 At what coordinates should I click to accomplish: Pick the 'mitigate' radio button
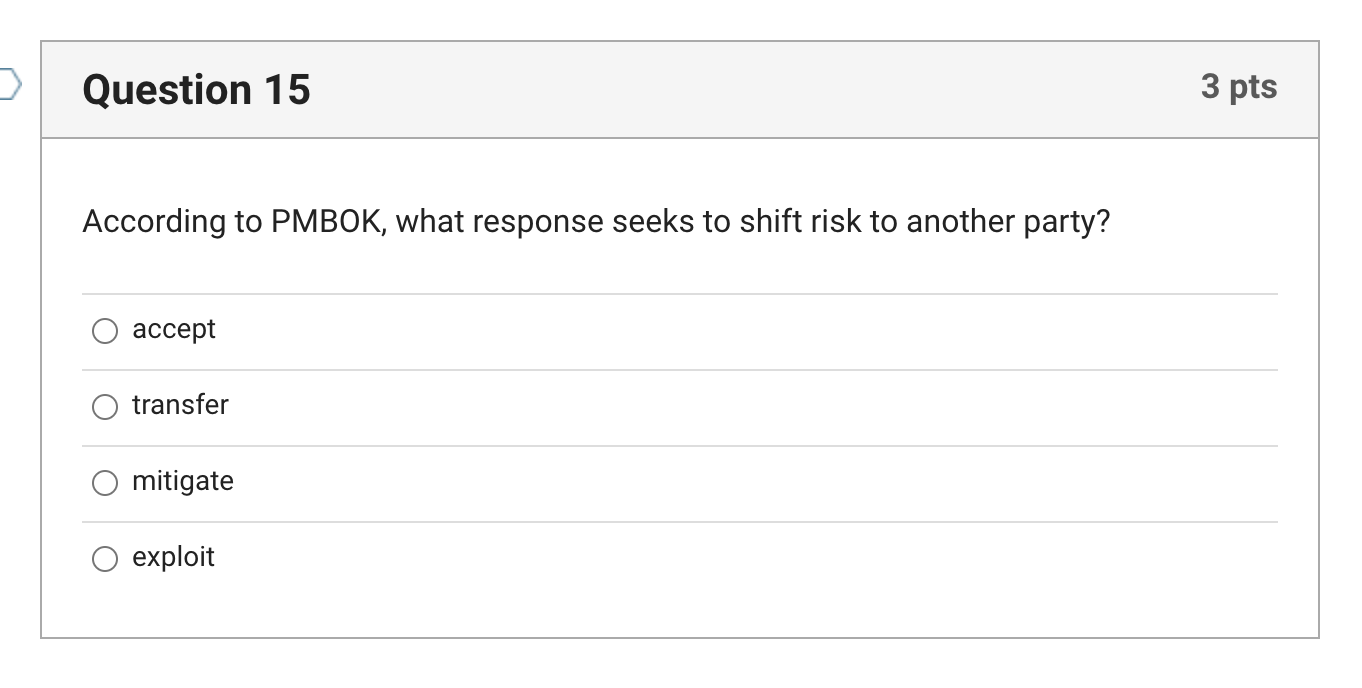(x=105, y=483)
